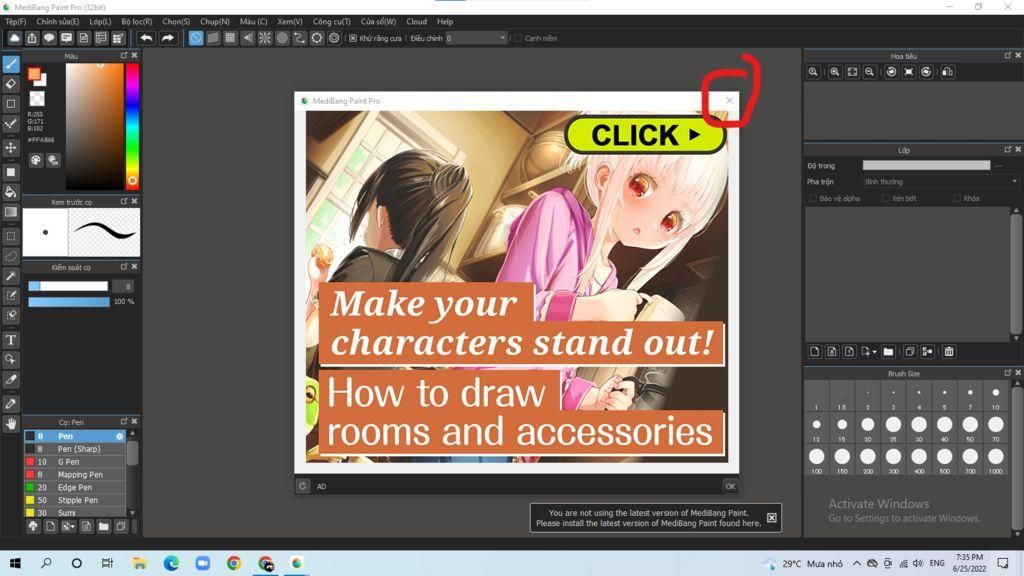Click the rainbow hue slider
Screen dimensions: 1024x576
point(132,127)
